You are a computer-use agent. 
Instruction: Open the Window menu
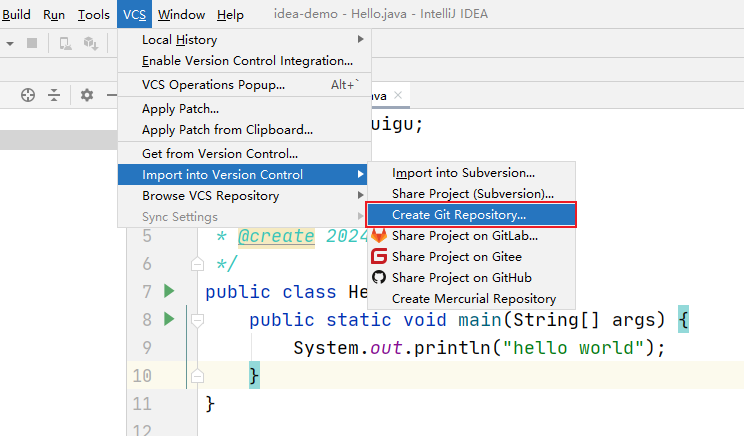[181, 15]
